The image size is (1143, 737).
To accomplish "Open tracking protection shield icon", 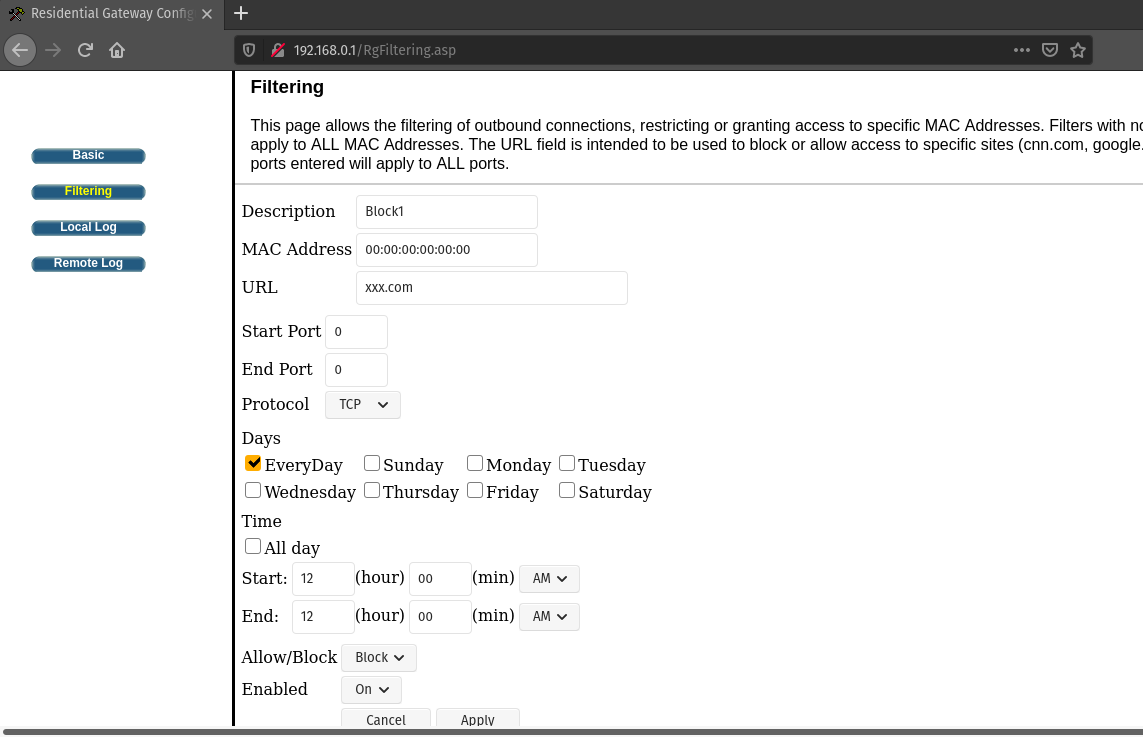I will (x=249, y=50).
